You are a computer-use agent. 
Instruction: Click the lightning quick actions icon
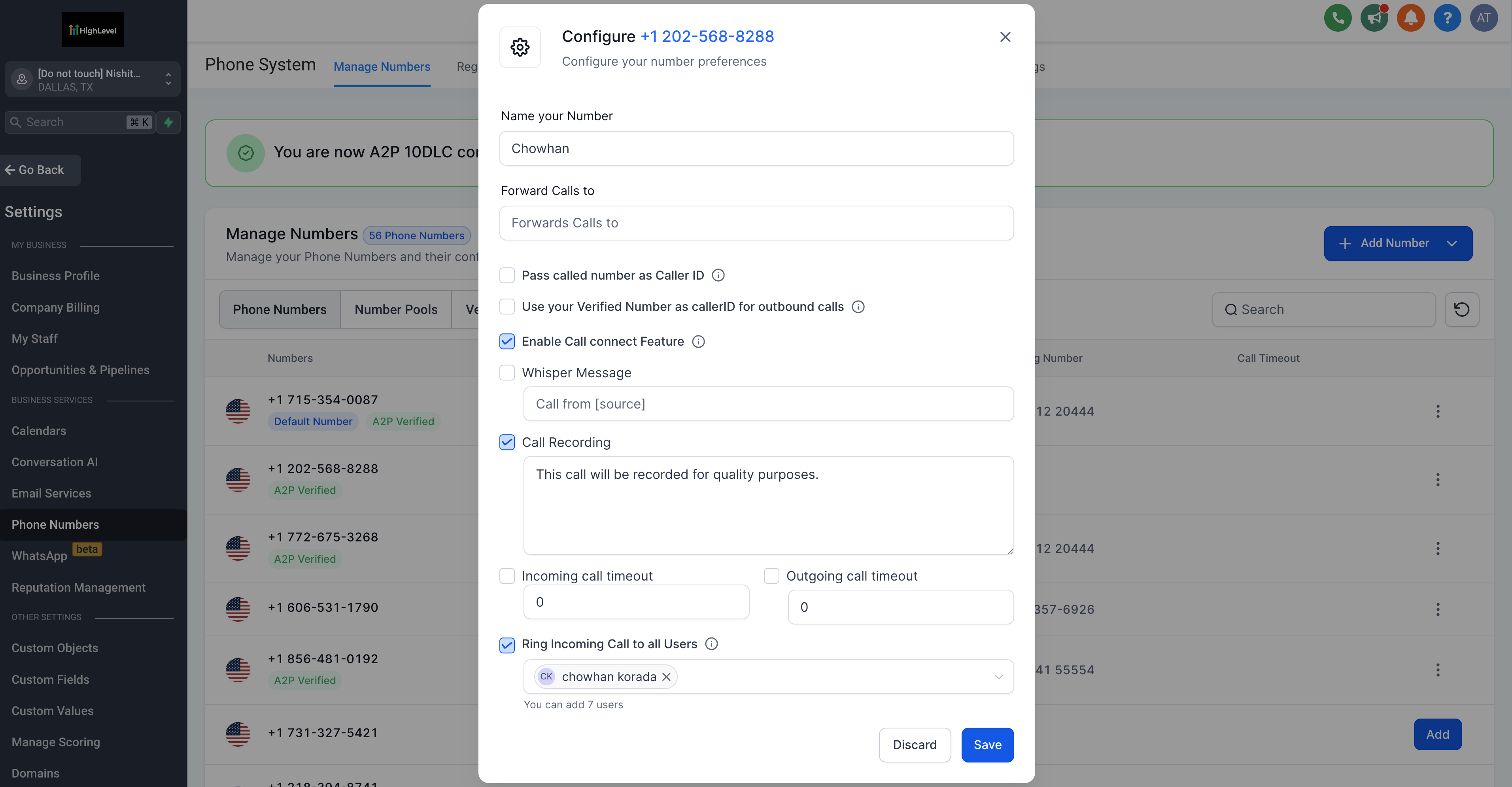[168, 122]
